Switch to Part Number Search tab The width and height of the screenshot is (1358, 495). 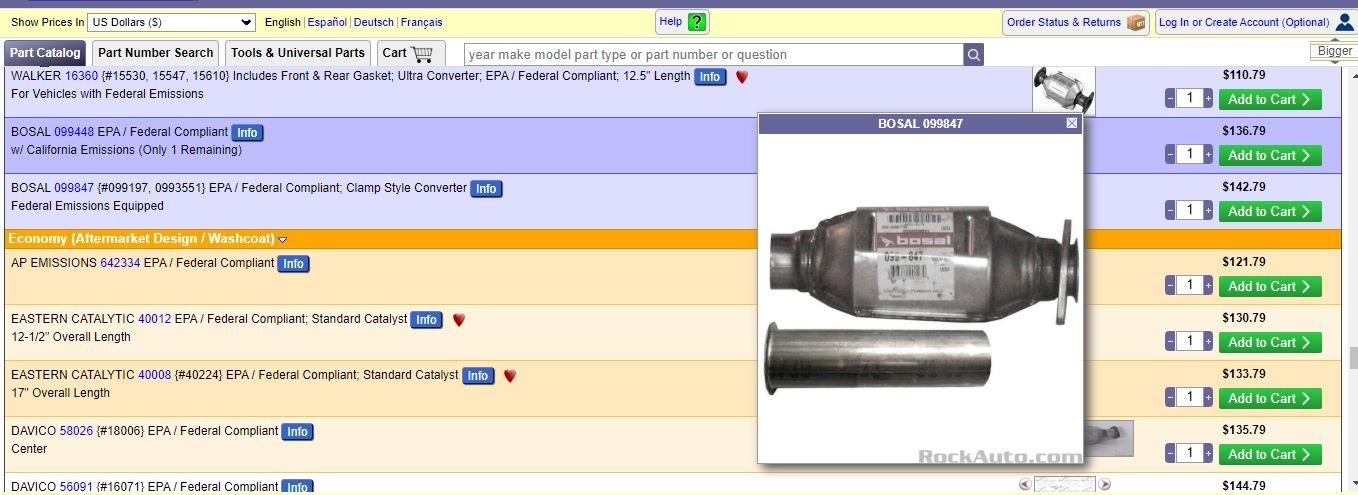(x=155, y=53)
